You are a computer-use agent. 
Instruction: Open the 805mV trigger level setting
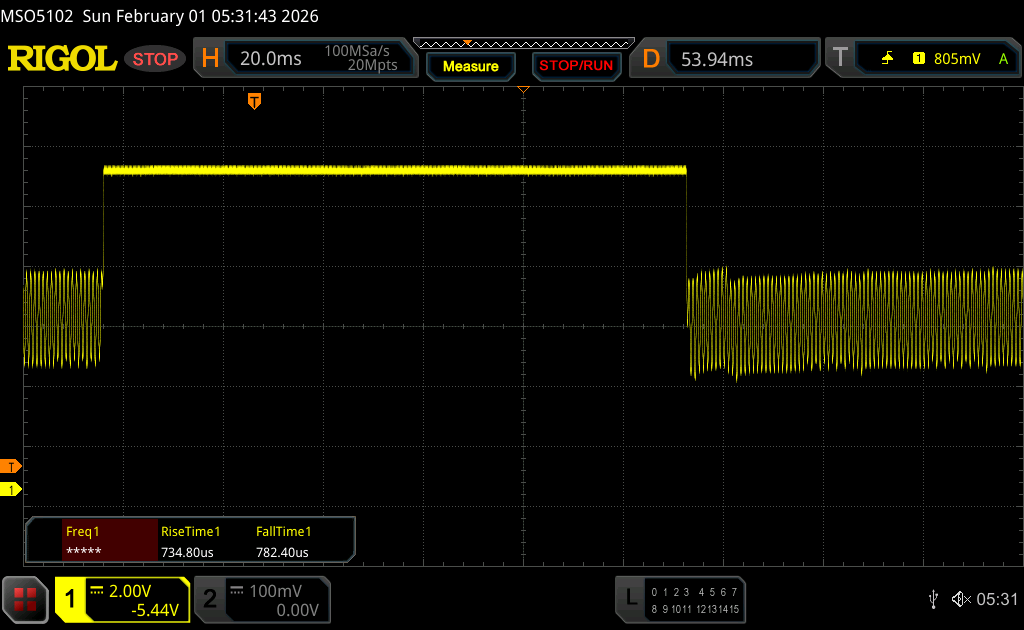957,59
